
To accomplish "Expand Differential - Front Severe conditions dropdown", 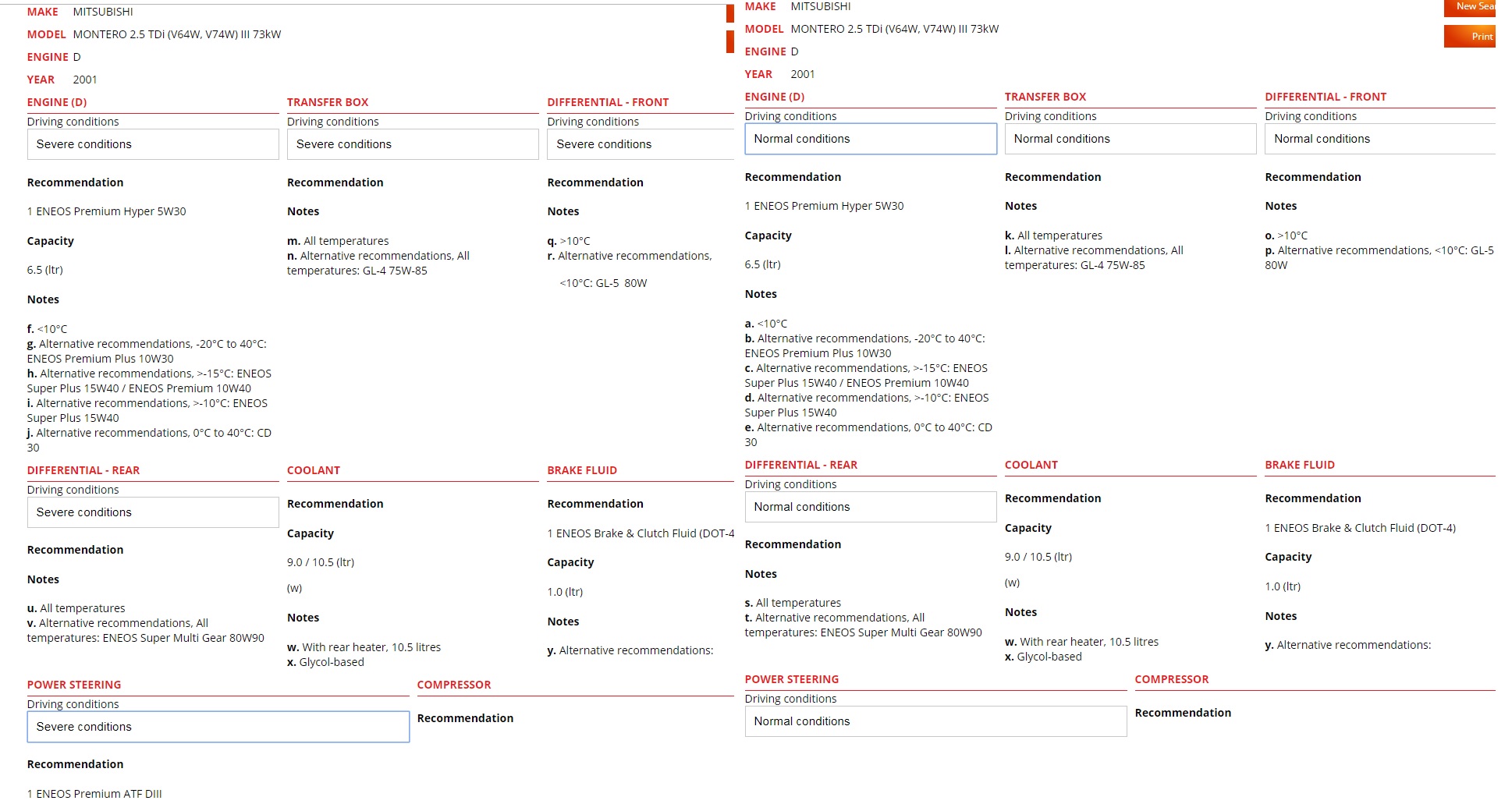I will (640, 144).
